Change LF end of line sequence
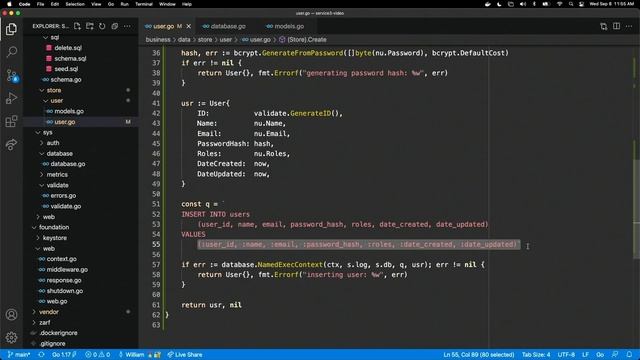Image resolution: width=640 pixels, height=360 pixels. click(585, 355)
